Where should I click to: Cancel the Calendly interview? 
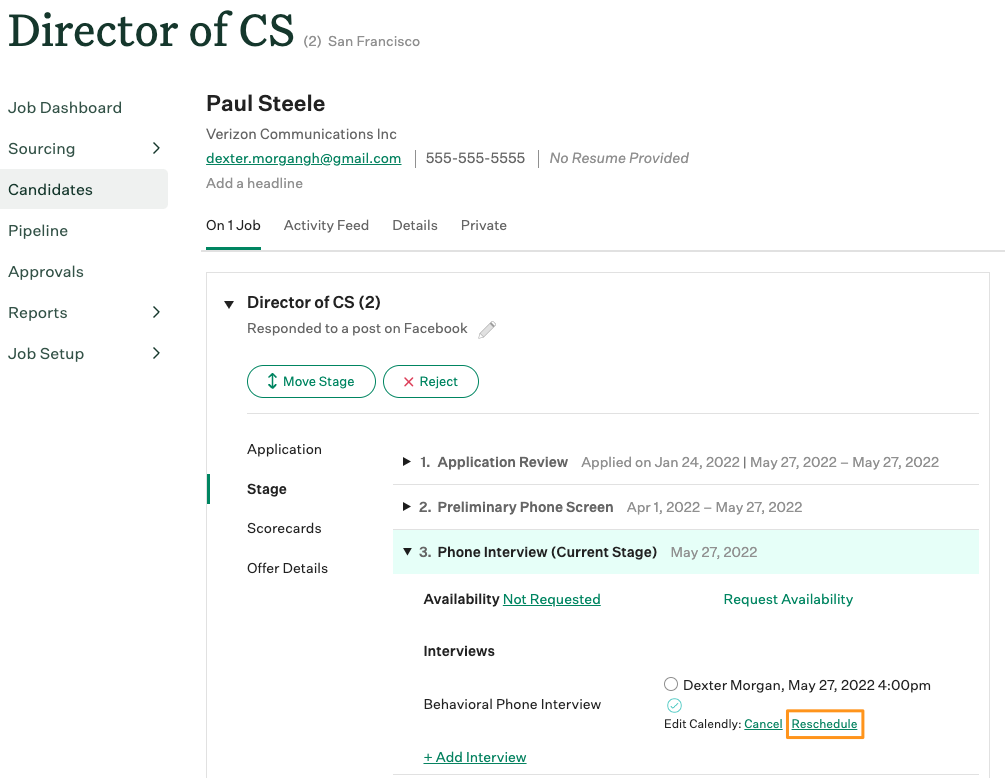[763, 724]
